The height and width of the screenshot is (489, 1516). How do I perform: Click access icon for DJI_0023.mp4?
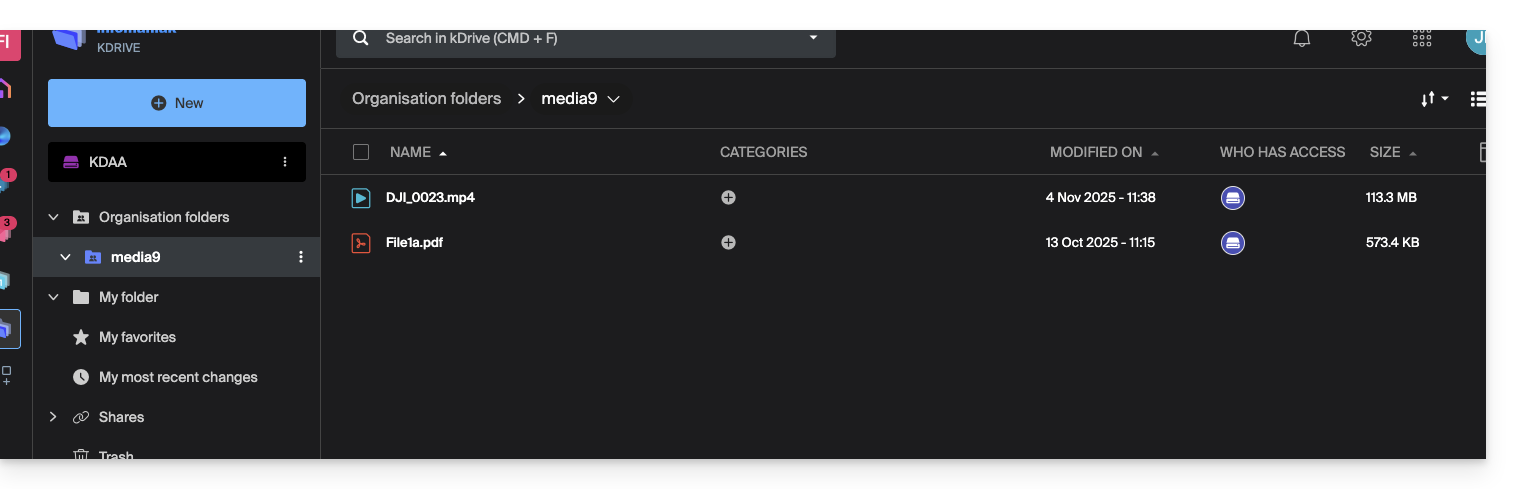click(x=1232, y=198)
